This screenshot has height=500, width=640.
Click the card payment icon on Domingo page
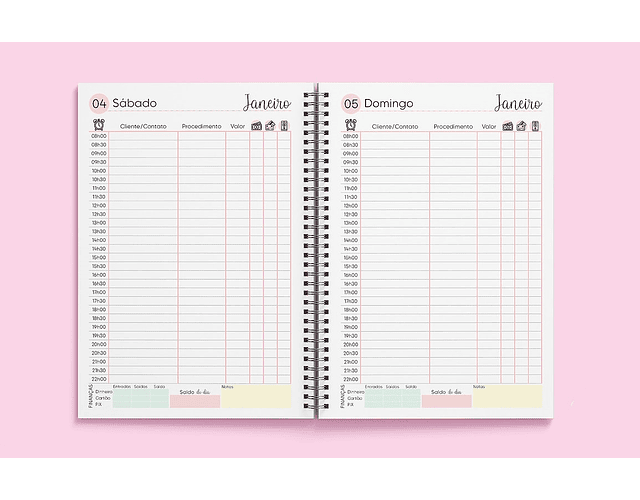522,126
